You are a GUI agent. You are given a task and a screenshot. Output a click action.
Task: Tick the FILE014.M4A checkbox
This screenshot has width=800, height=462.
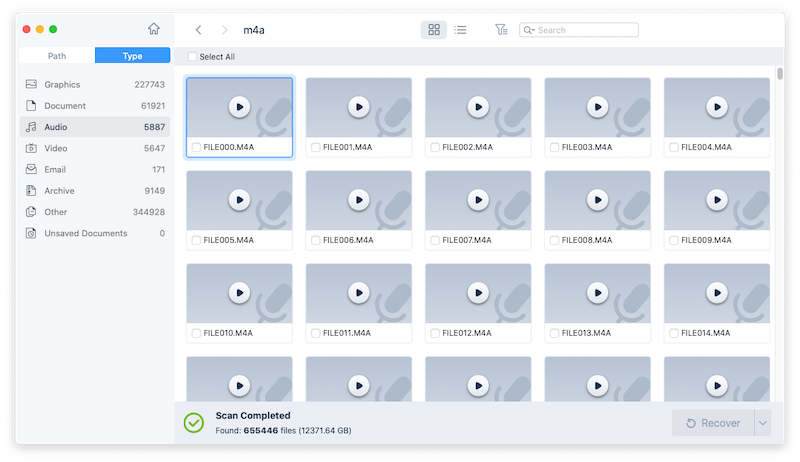674,333
